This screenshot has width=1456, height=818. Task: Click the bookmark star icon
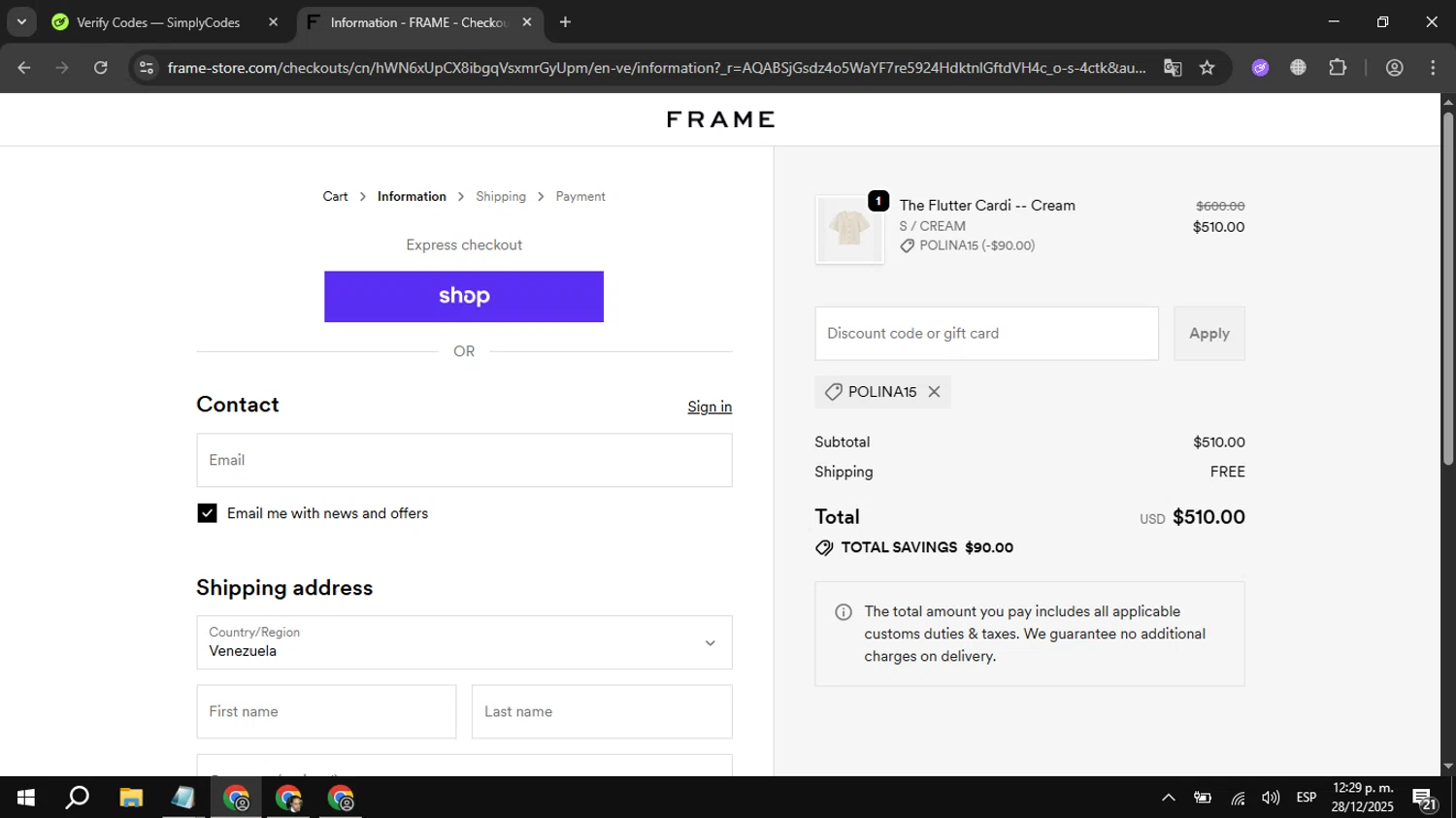point(1207,68)
